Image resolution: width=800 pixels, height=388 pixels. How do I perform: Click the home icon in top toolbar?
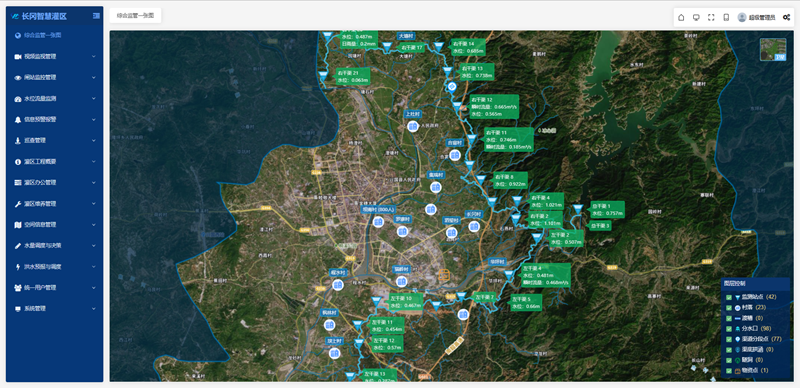tap(681, 17)
